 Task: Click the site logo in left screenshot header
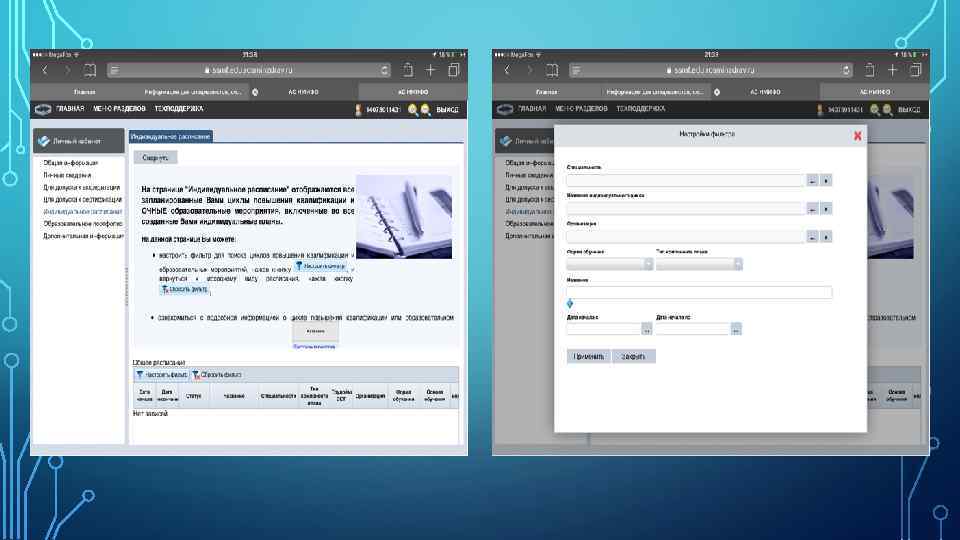(x=43, y=109)
